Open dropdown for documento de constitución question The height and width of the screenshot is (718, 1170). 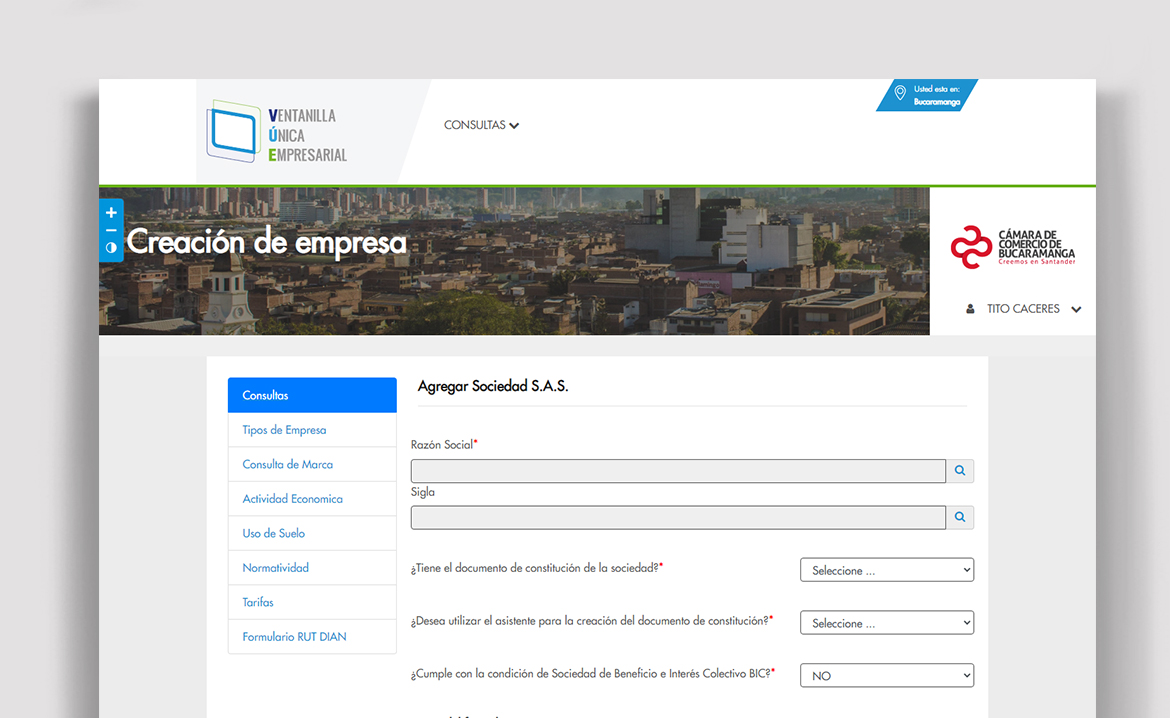click(886, 570)
